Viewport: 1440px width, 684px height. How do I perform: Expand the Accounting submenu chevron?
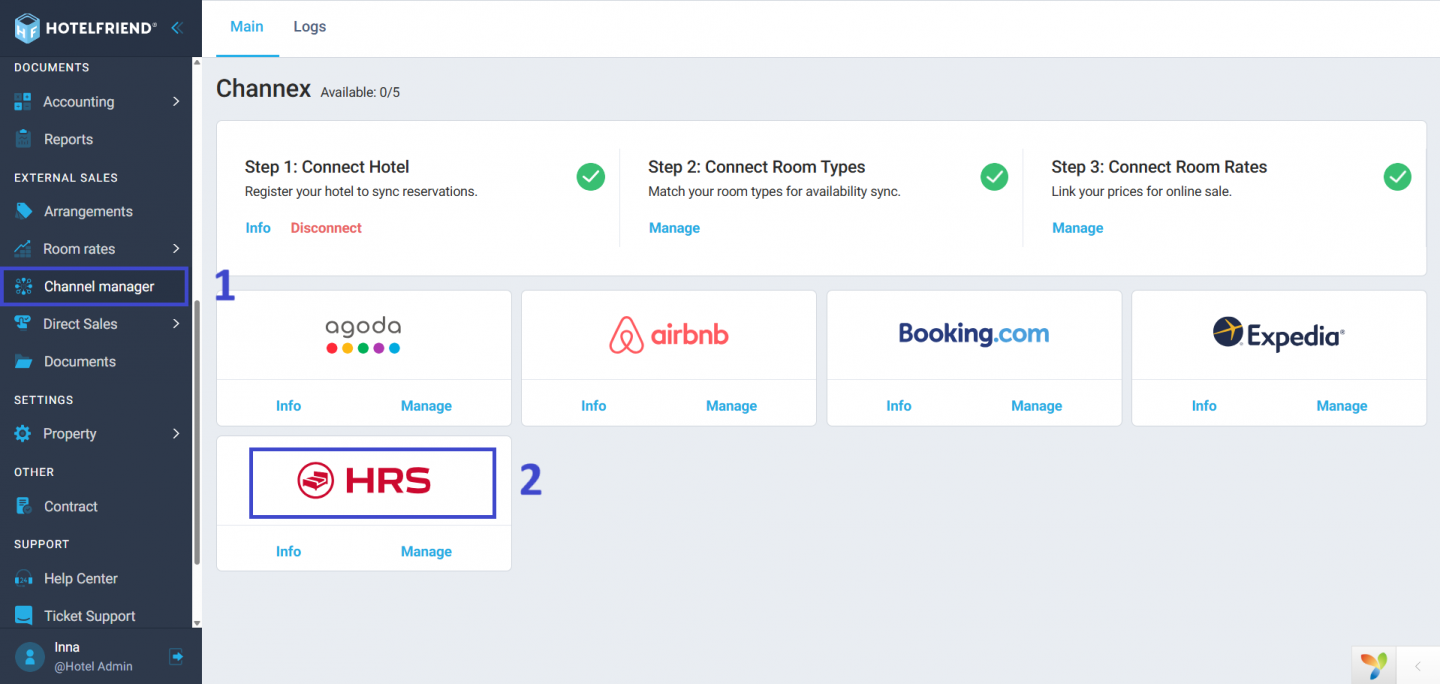[x=176, y=102]
